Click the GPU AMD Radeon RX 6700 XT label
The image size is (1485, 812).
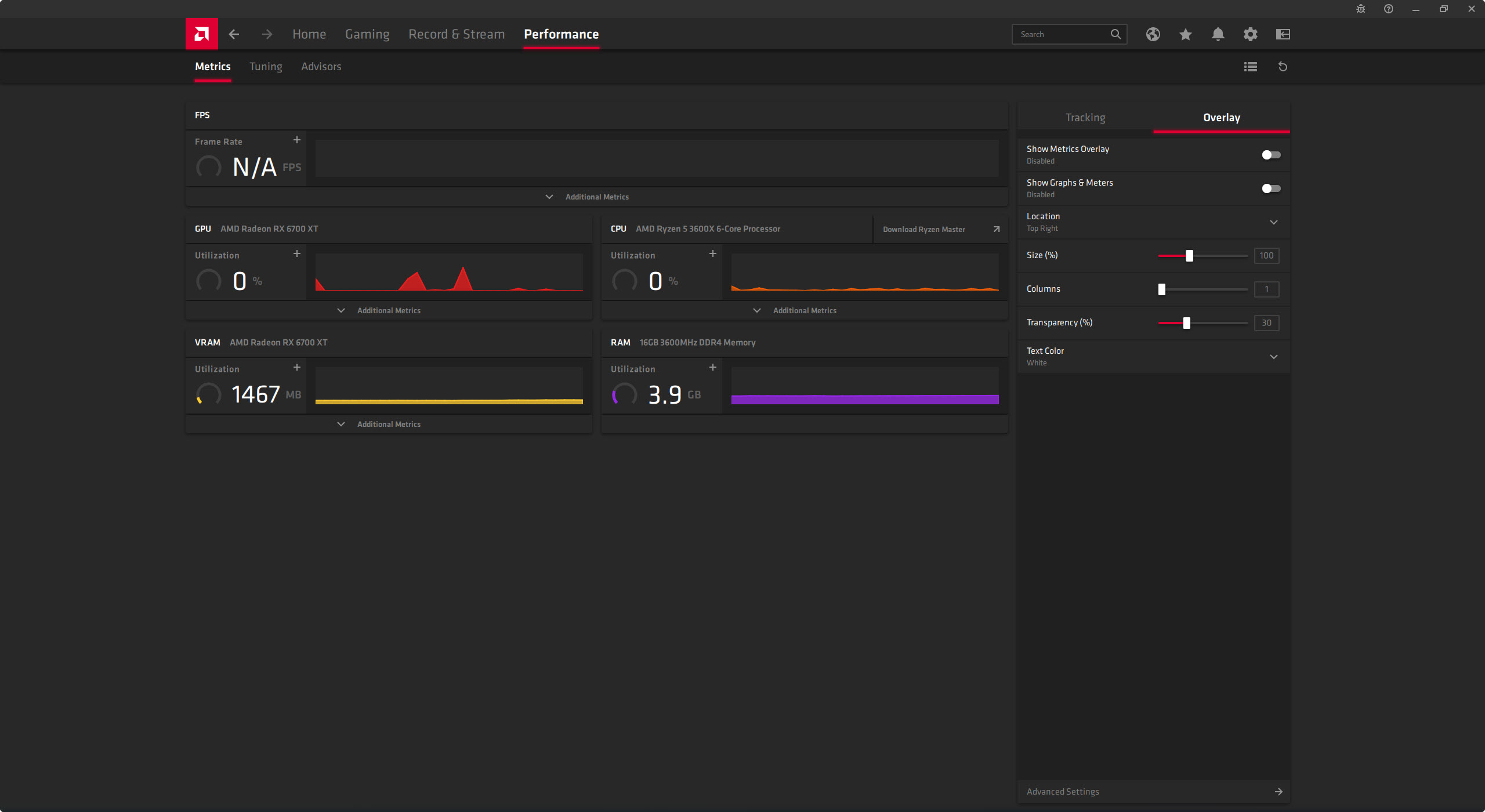pos(269,229)
